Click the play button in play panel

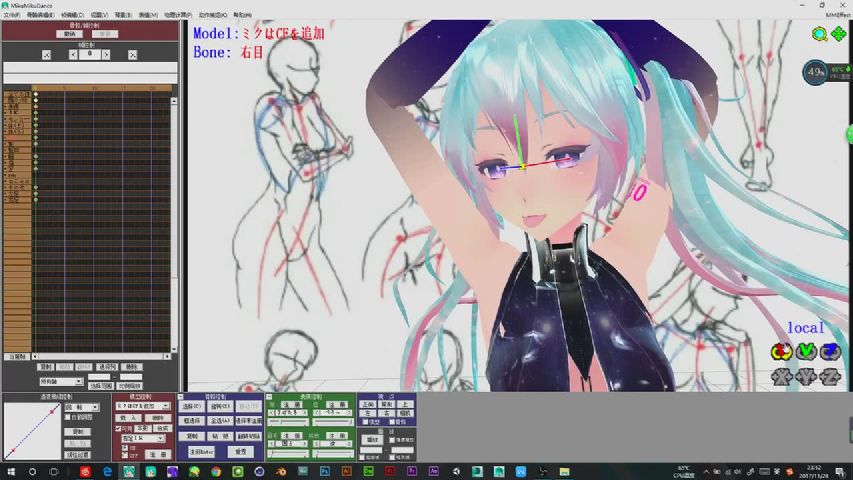tap(372, 440)
